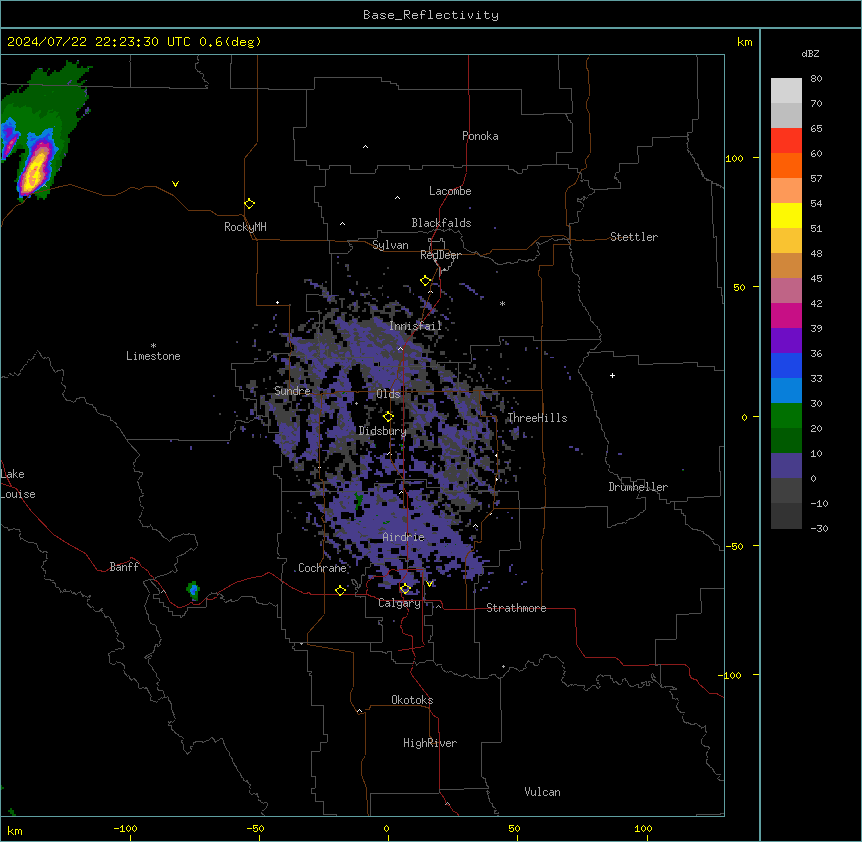Click the green 20-30 dBZ legend swatch
The height and width of the screenshot is (842, 862).
coord(786,416)
